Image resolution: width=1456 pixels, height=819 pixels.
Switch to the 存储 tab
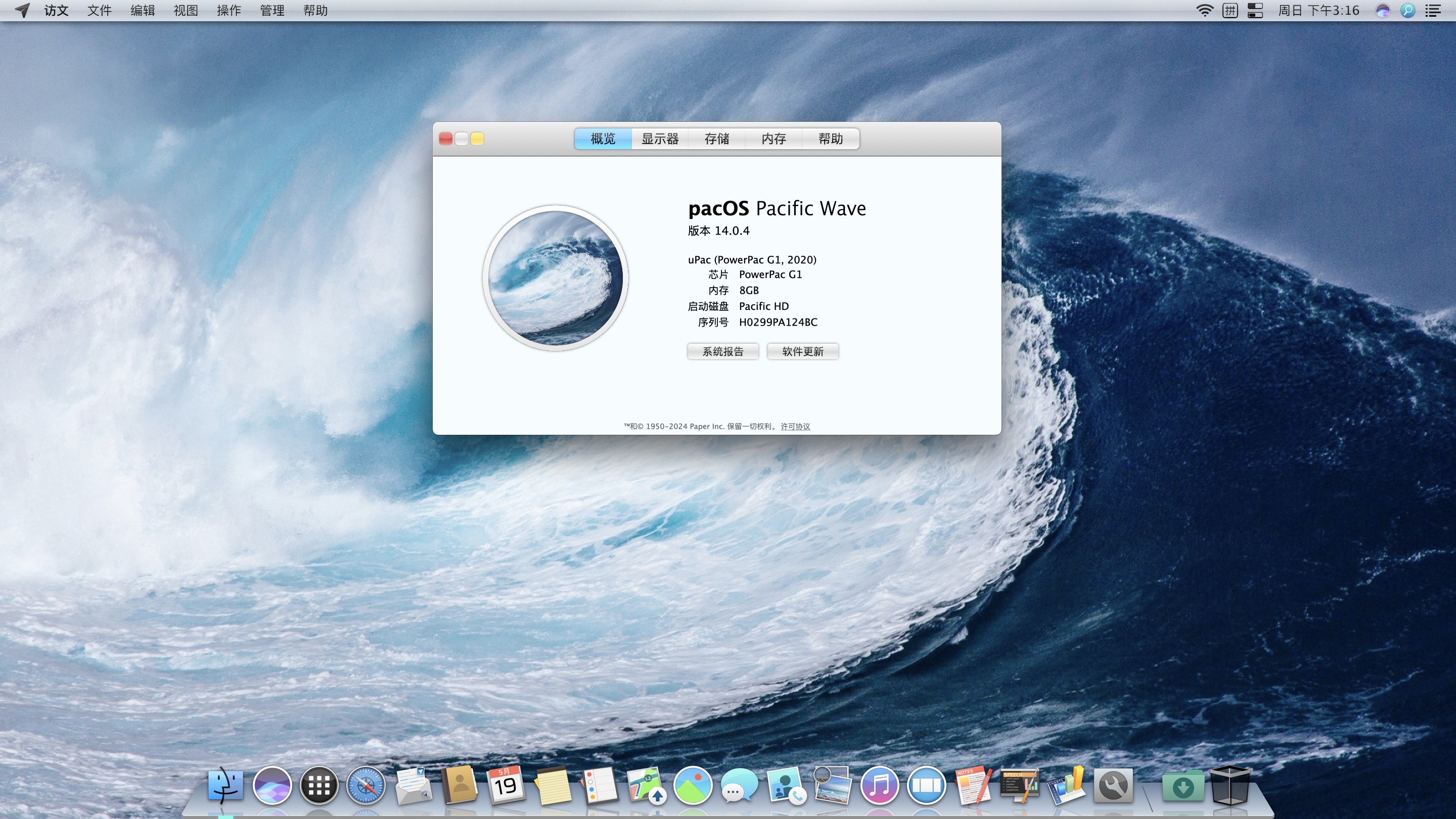[717, 139]
